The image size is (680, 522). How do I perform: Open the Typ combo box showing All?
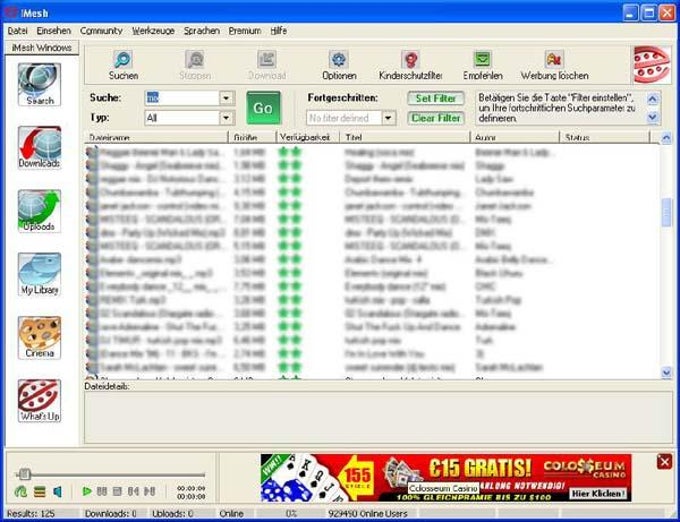pyautogui.click(x=189, y=117)
